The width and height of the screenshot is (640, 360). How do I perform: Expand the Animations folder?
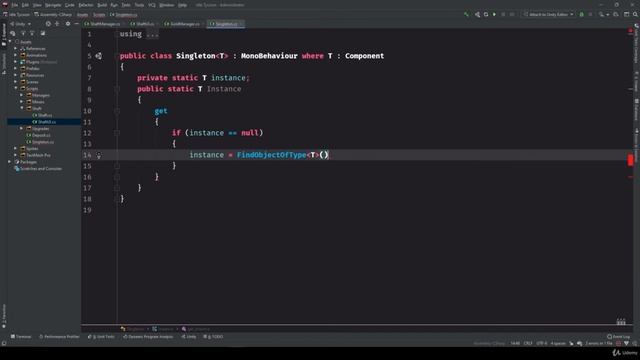(x=16, y=55)
